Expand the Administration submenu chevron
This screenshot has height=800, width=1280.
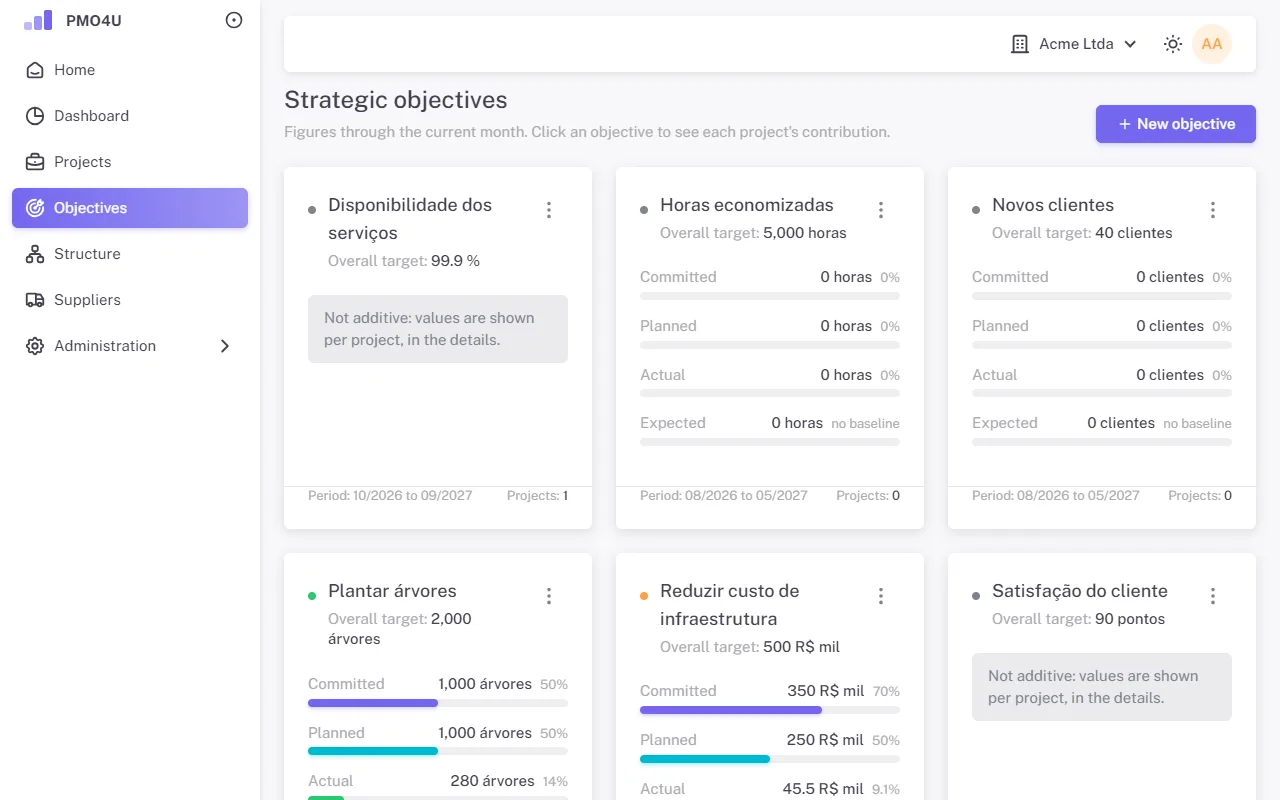click(x=225, y=346)
